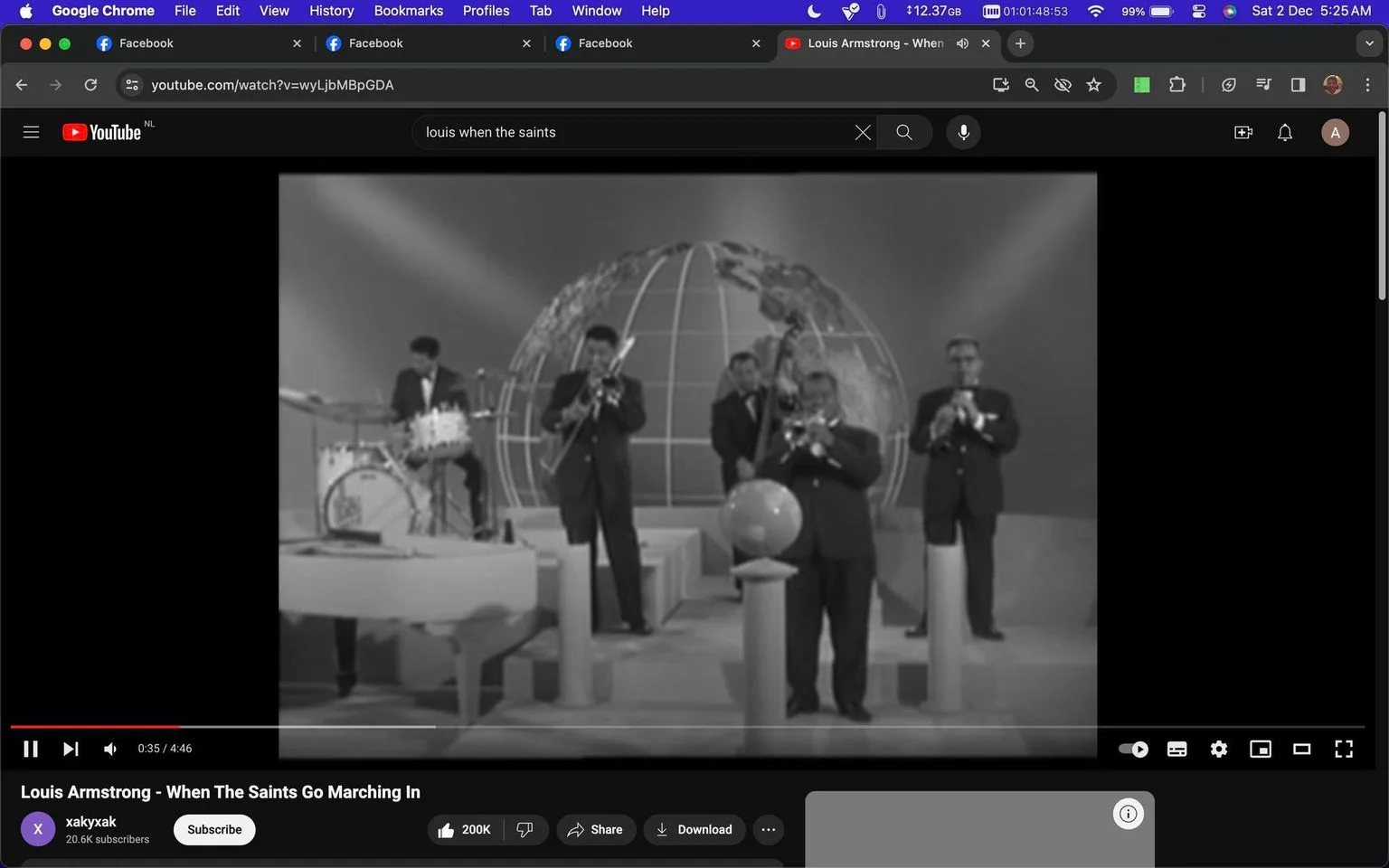Mute the video volume
Screen dimensions: 1389x868
point(110,749)
